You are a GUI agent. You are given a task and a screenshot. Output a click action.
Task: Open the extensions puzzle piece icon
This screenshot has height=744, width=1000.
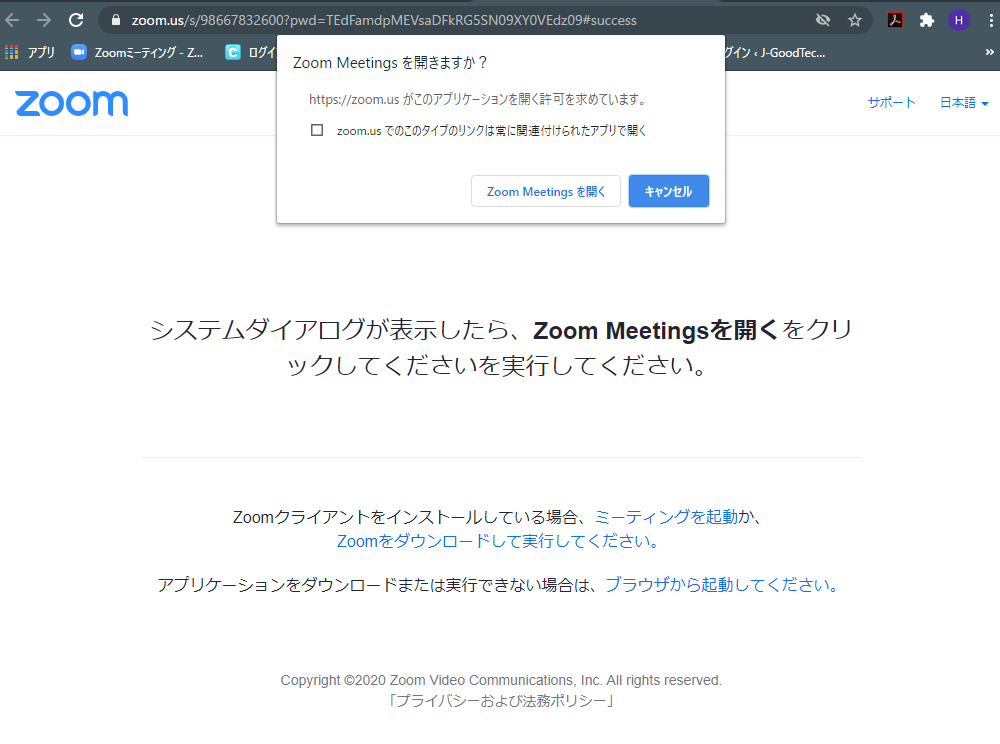927,20
